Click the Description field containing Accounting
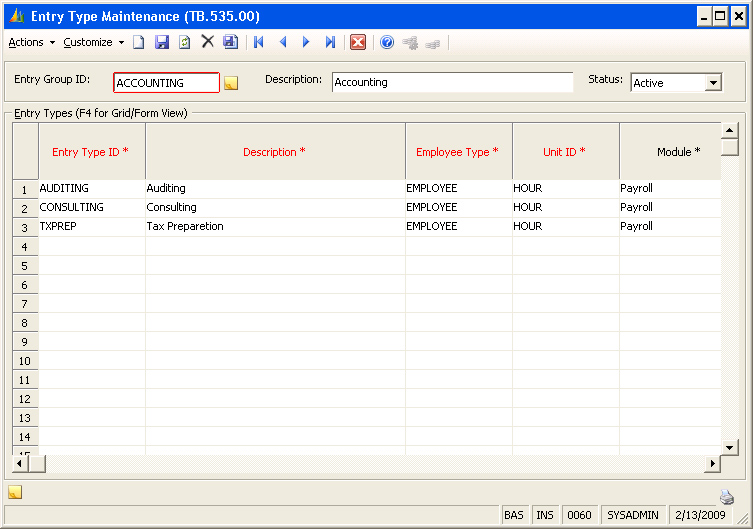The height and width of the screenshot is (529, 753). tap(452, 82)
